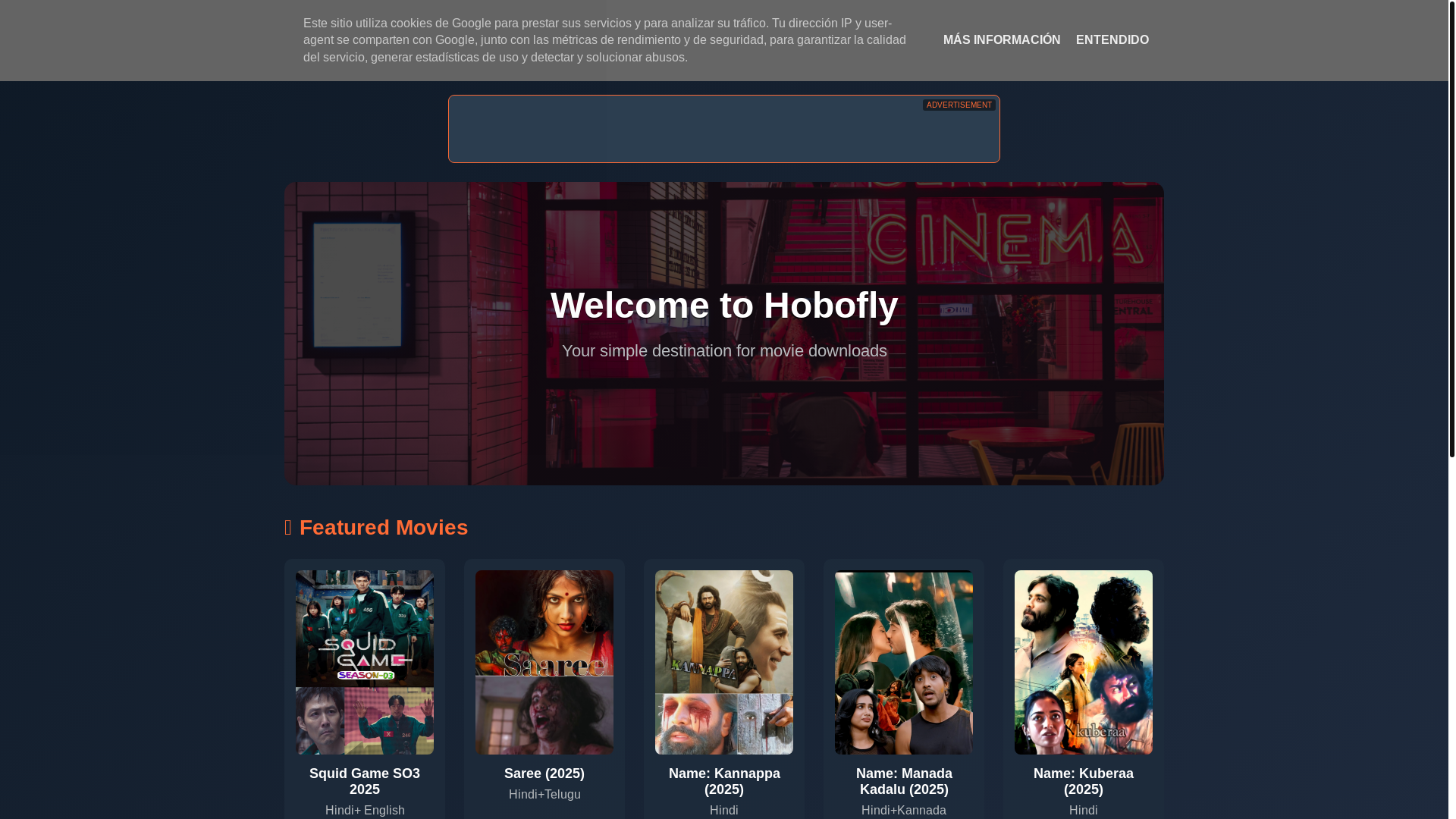Click the Hindi+ English language label
This screenshot has height=819, width=1456.
point(365,811)
